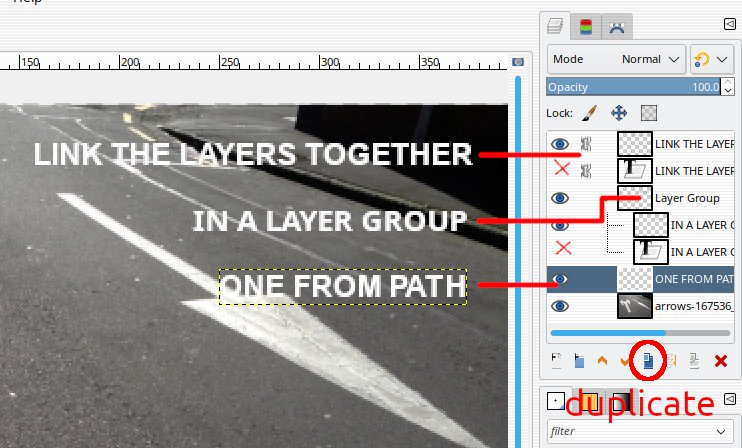This screenshot has width=742, height=448.
Task: Toggle visibility of the Layer Group
Action: coord(560,198)
